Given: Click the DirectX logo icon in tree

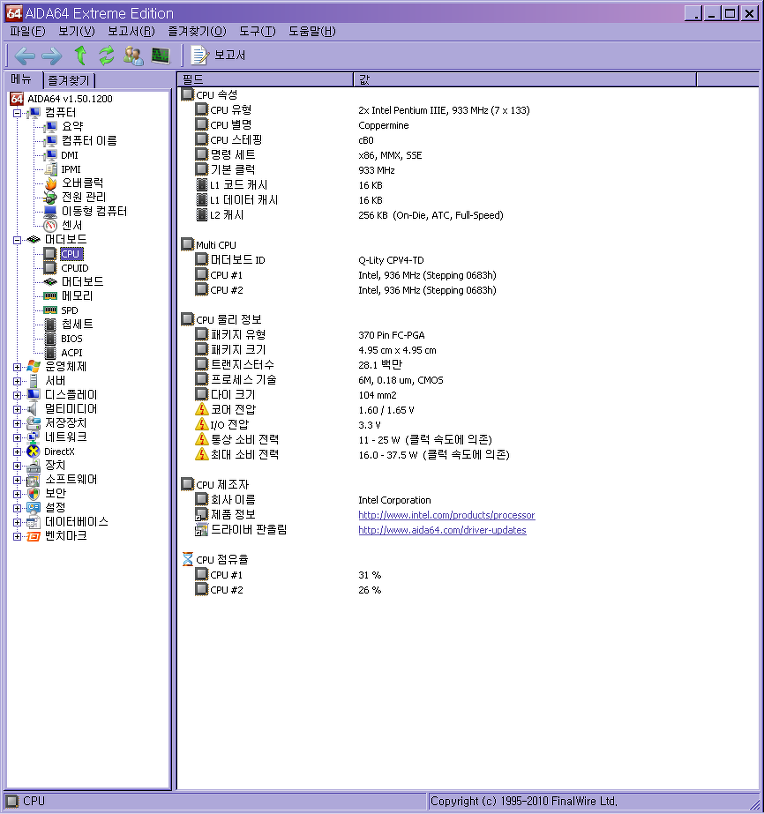Looking at the screenshot, I should (33, 451).
